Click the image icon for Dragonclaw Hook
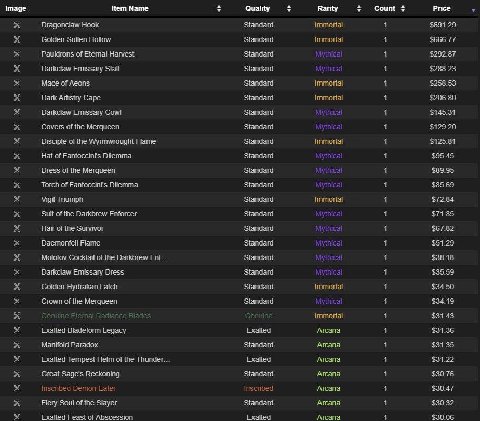The height and width of the screenshot is (421, 480). pyautogui.click(x=17, y=25)
